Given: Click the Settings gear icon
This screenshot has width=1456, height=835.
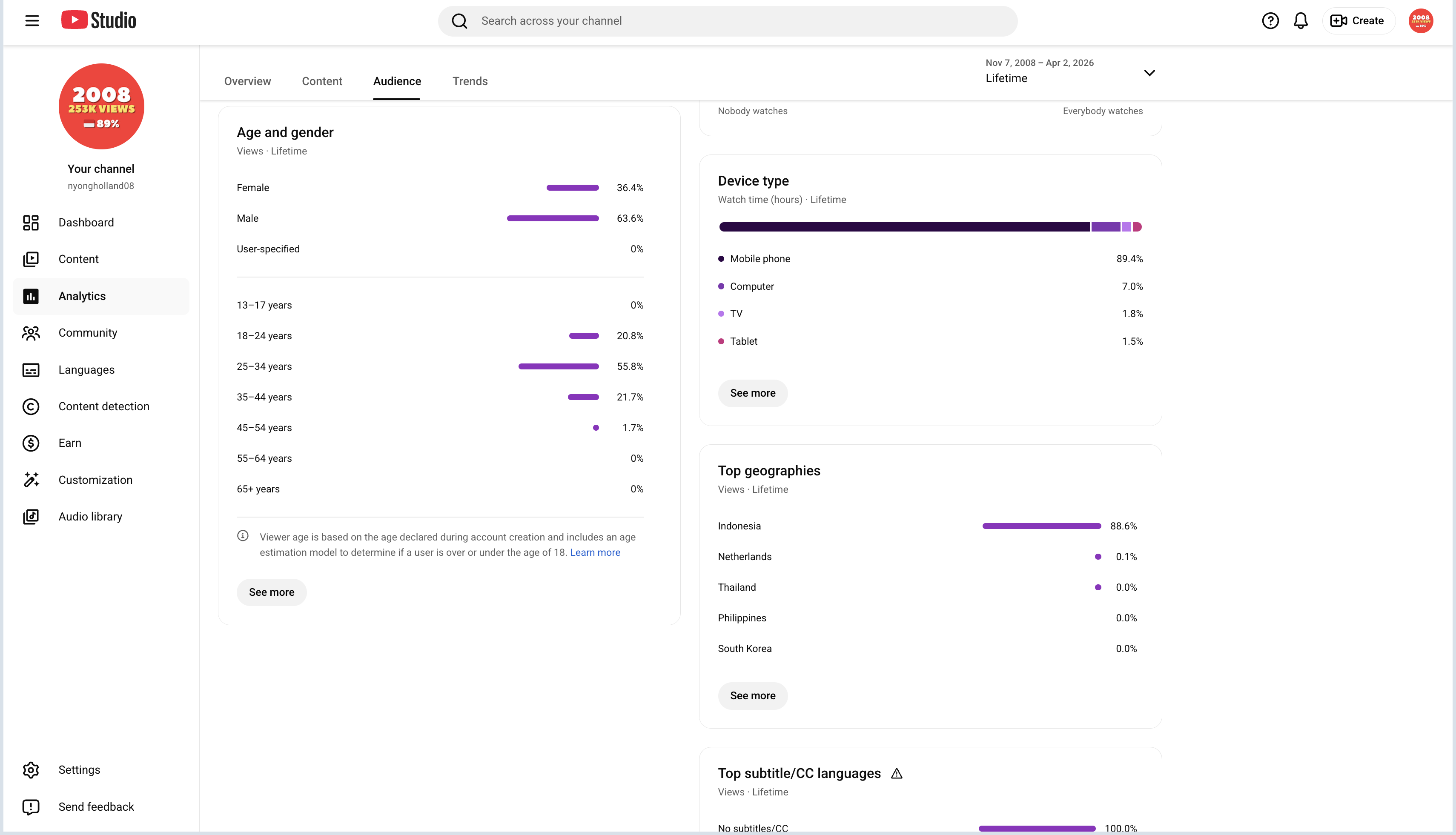Looking at the screenshot, I should (x=31, y=769).
